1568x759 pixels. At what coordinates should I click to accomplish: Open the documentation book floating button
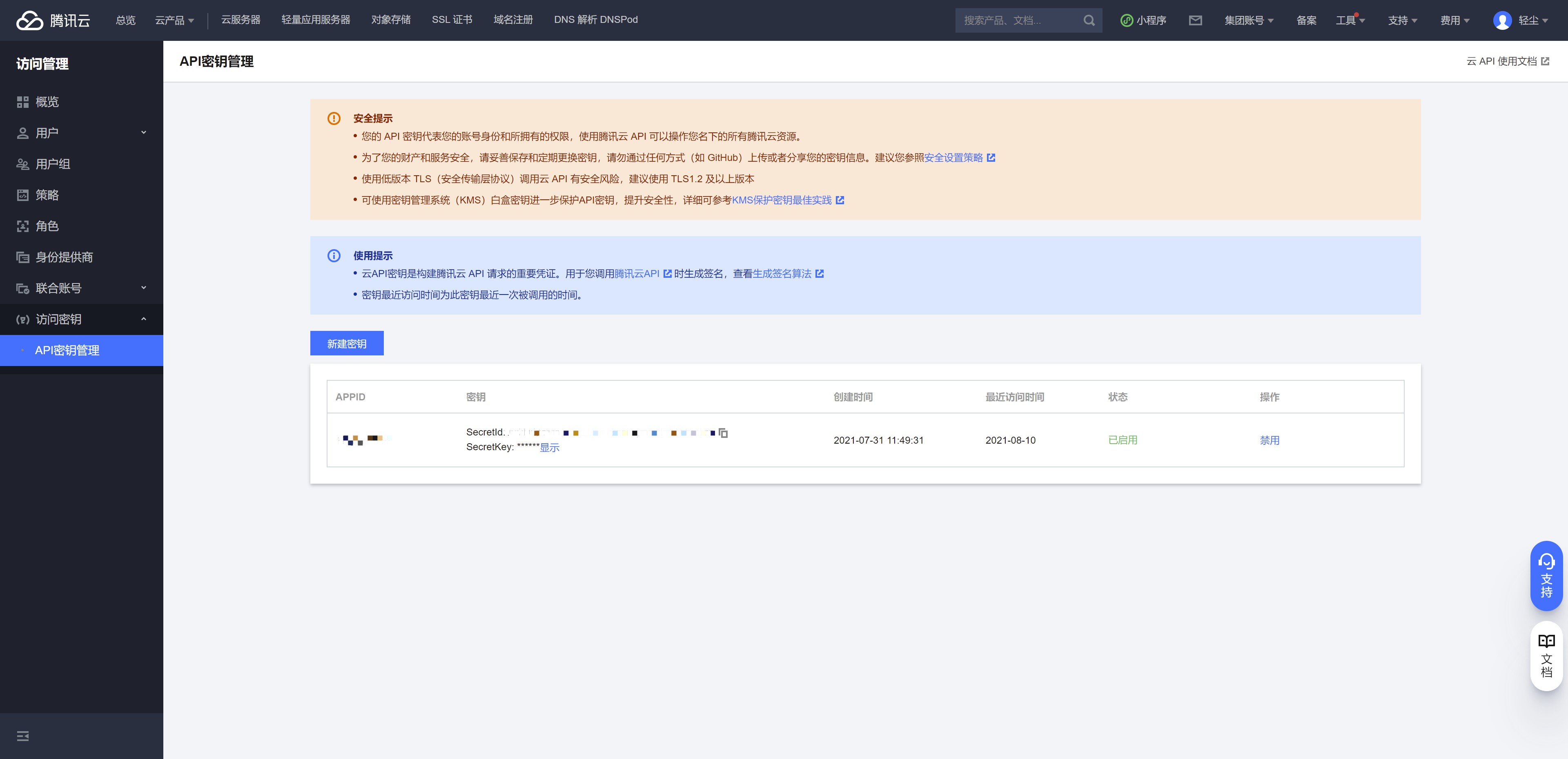1546,656
